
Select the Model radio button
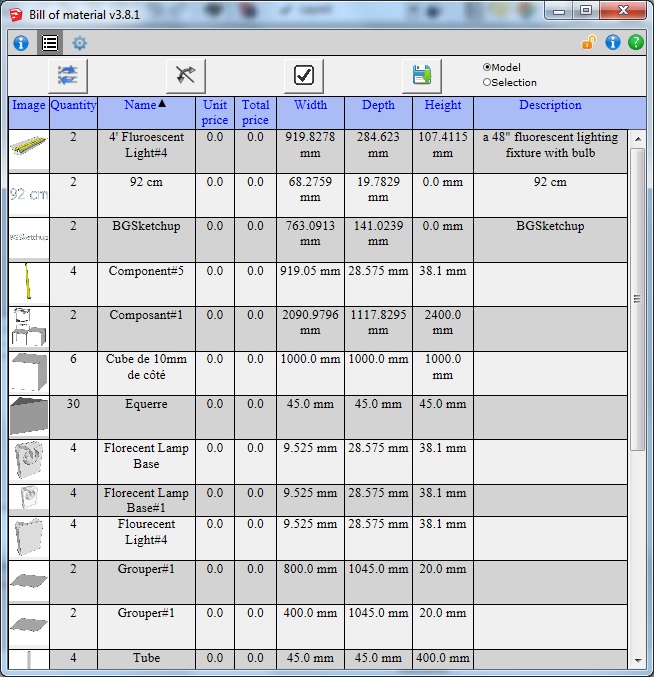(x=487, y=67)
